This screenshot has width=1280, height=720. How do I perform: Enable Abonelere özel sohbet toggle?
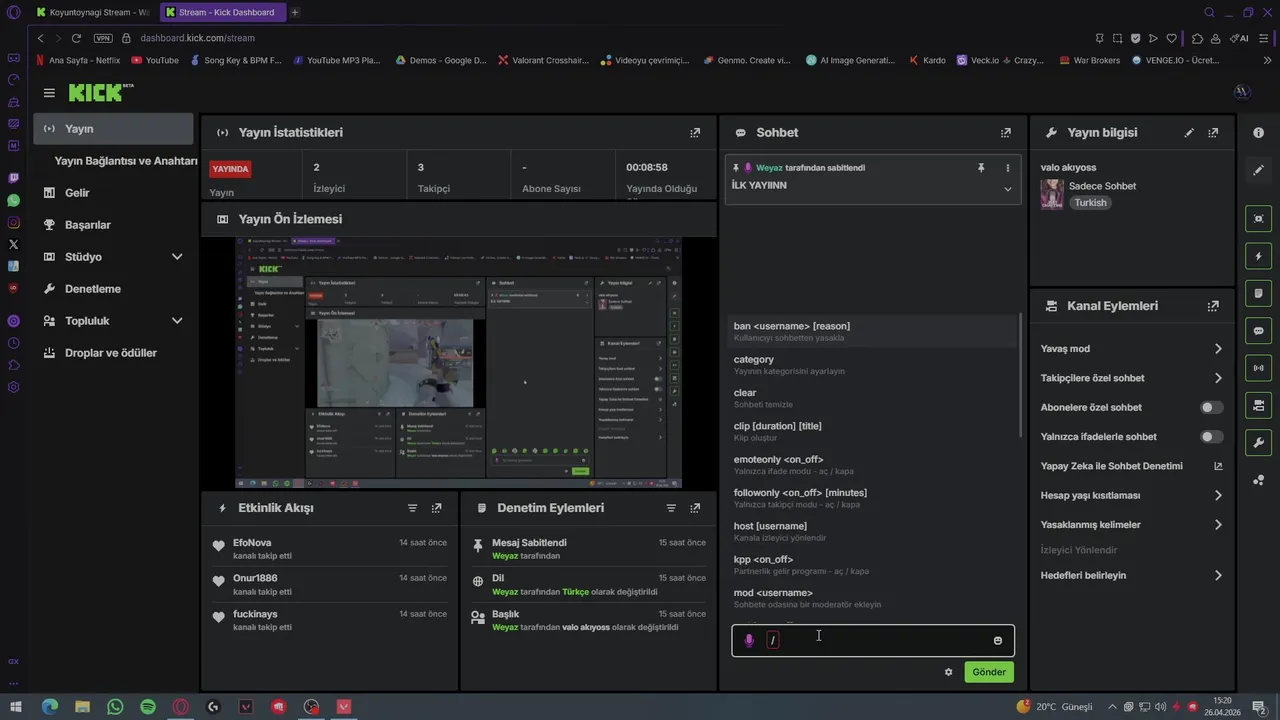[x=1211, y=407]
